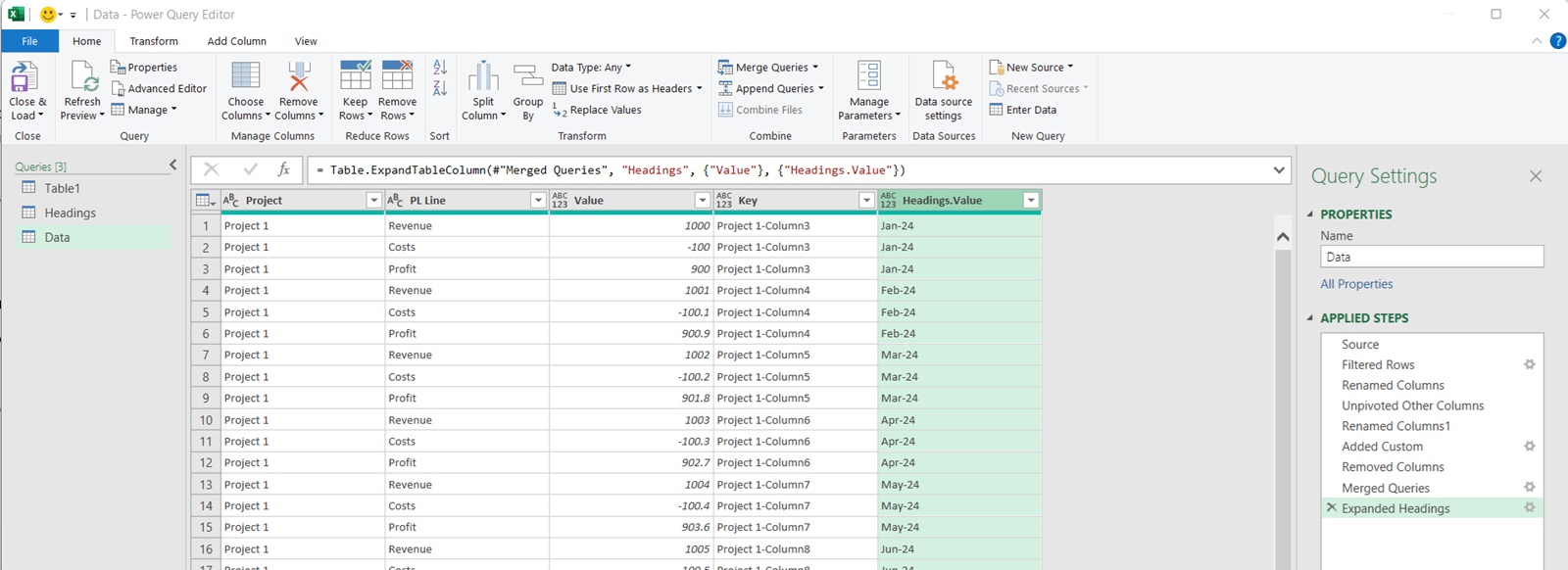Collapse the Queries pane

pos(173,166)
